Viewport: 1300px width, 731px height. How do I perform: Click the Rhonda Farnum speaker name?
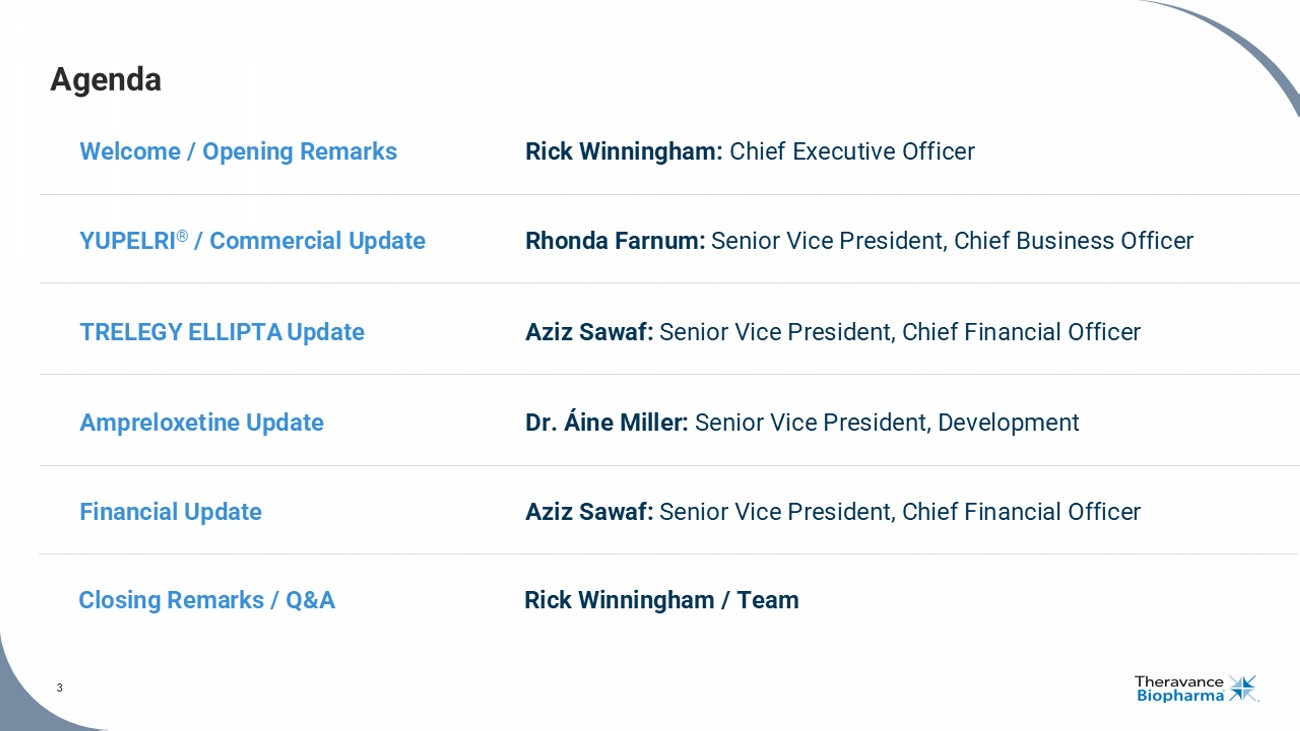(615, 241)
